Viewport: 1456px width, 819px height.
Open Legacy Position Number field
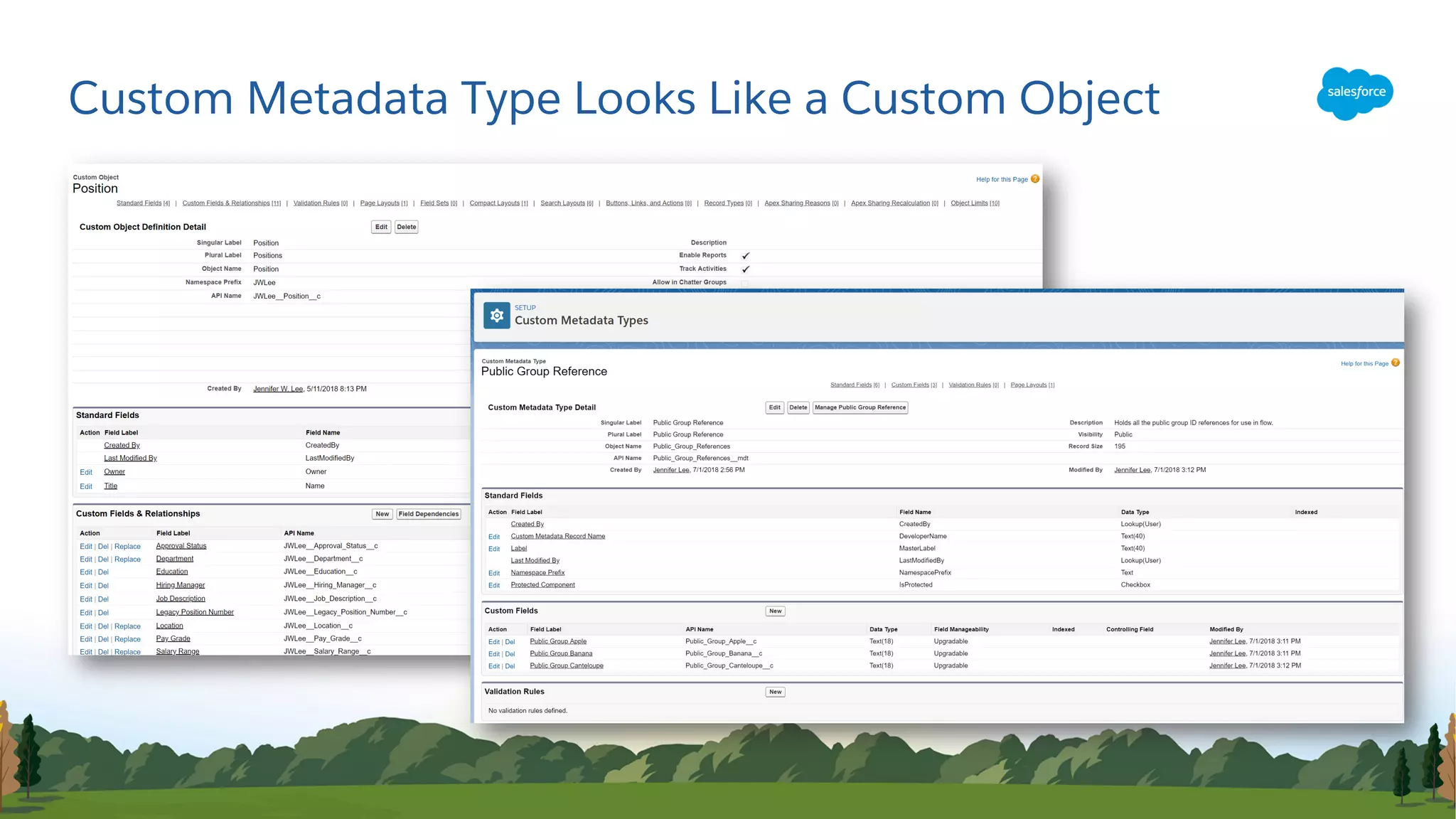(x=195, y=612)
